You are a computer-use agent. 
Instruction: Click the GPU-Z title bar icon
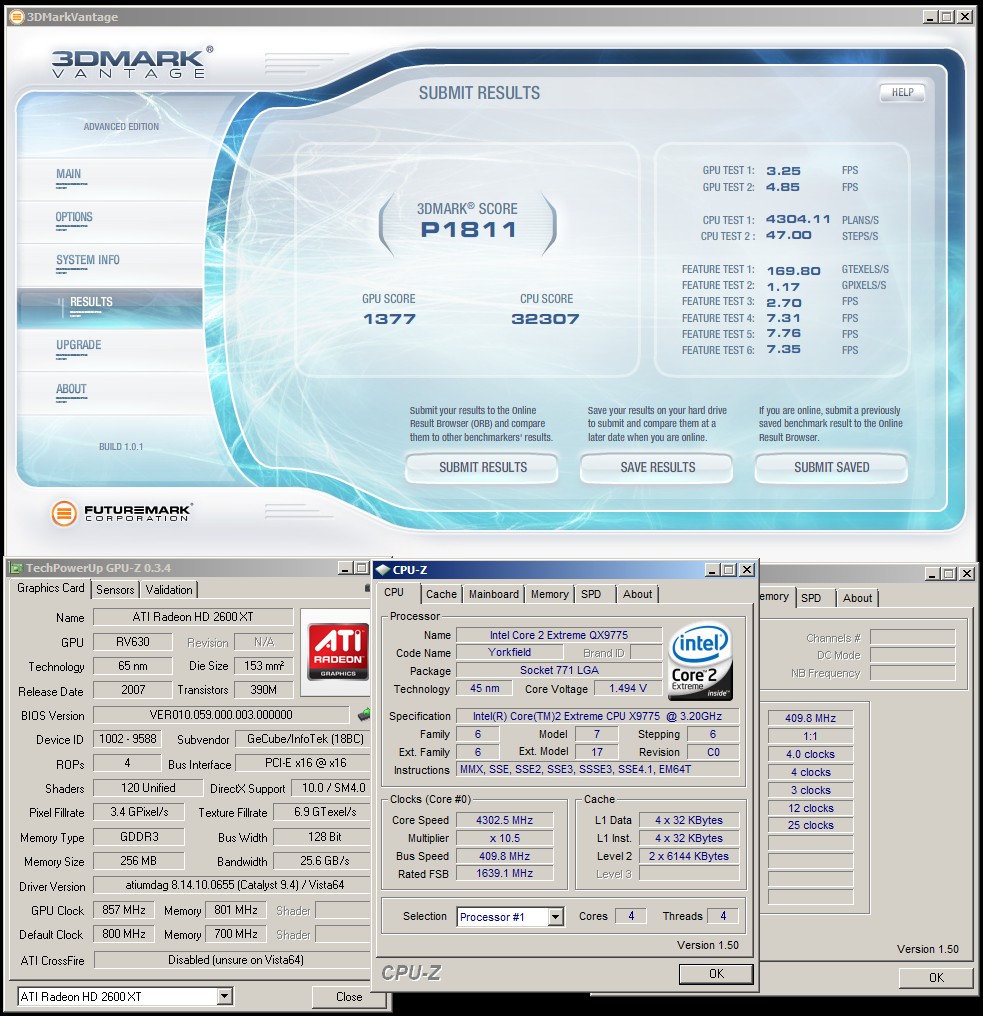(16, 568)
